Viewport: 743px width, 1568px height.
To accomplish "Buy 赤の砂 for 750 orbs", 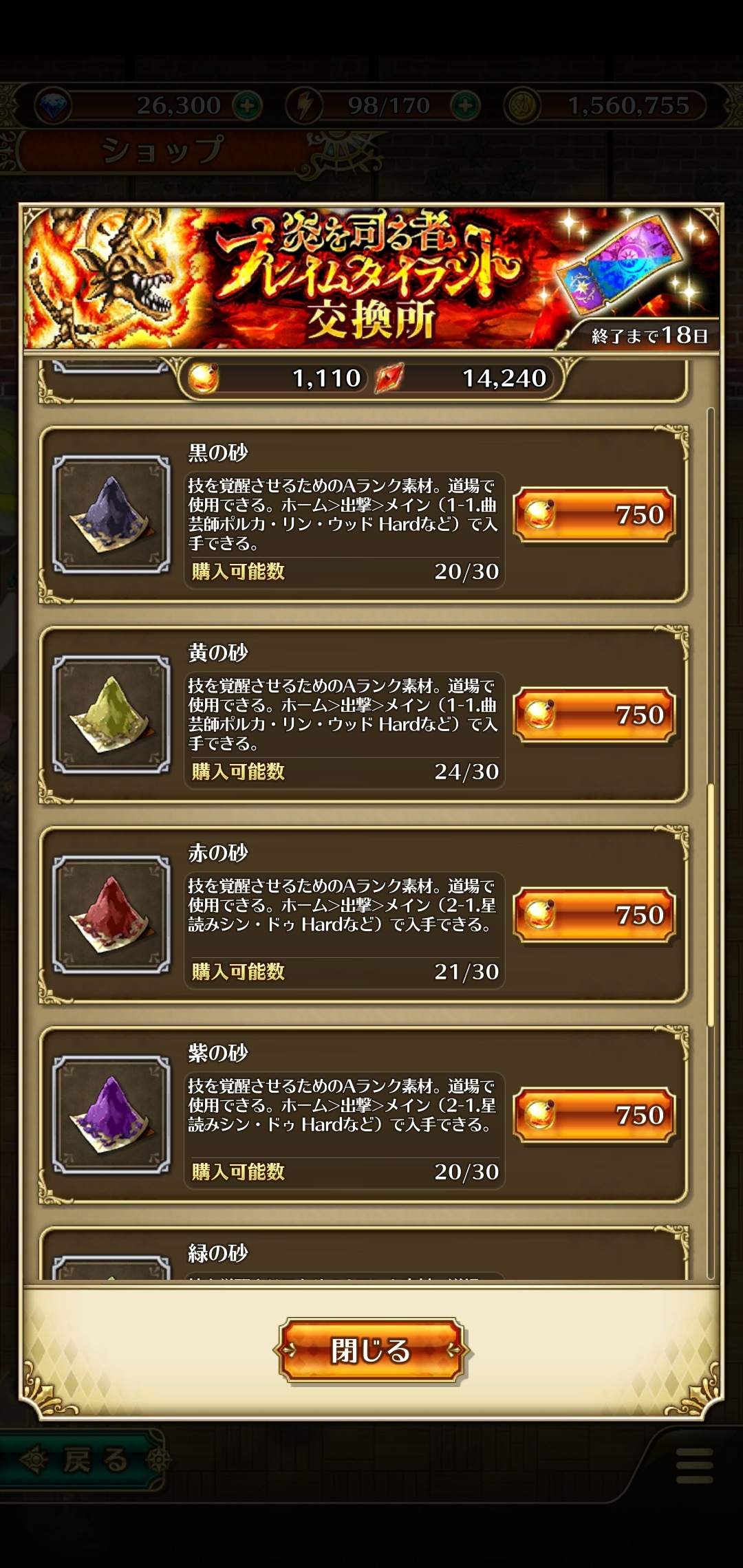I will (x=594, y=915).
